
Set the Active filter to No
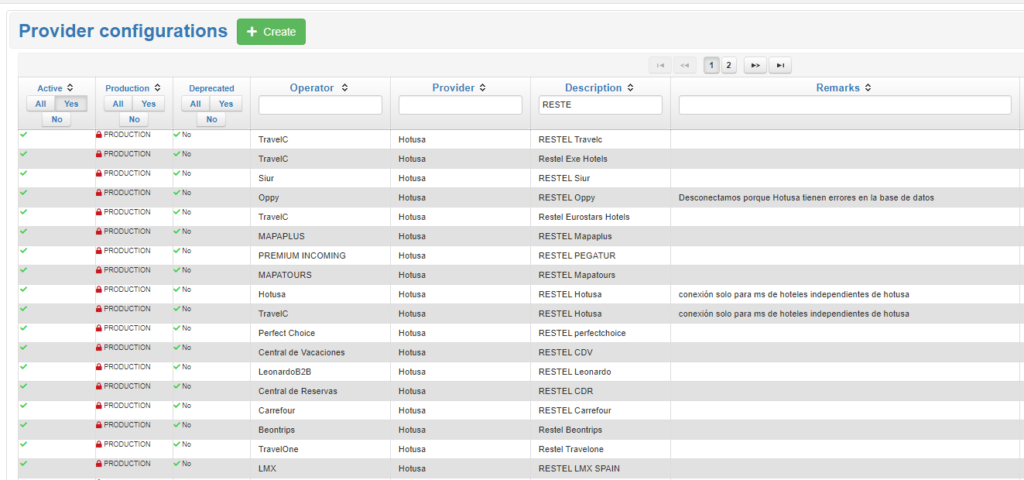click(56, 119)
